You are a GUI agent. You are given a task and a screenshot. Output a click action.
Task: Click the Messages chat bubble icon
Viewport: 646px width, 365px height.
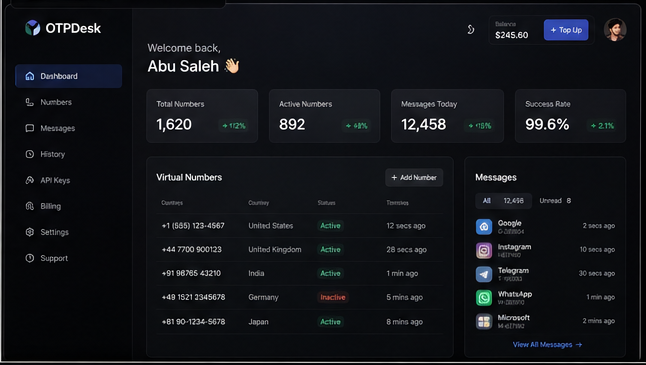(30, 128)
